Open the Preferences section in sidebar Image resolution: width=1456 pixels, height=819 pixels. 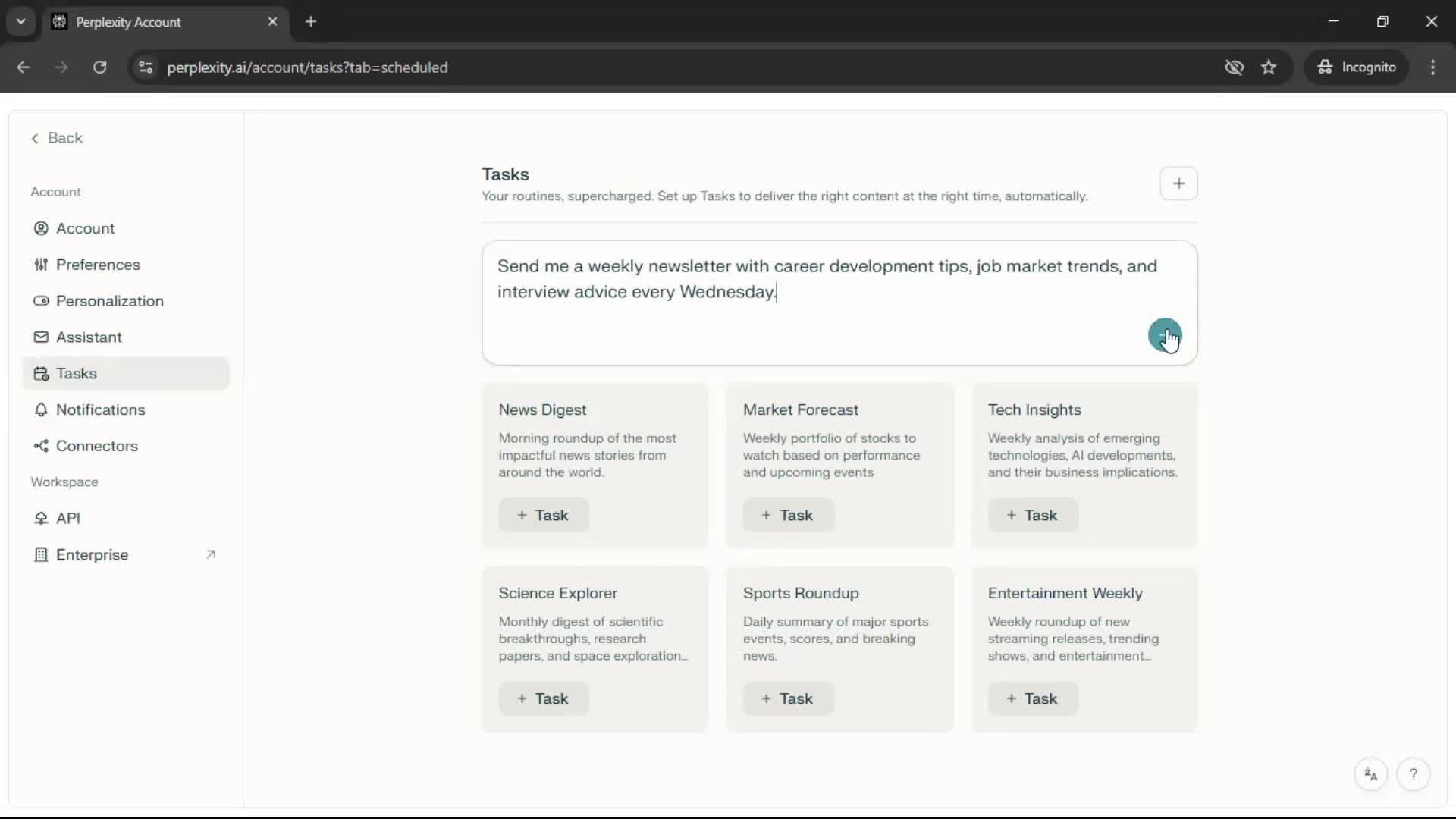[98, 265]
